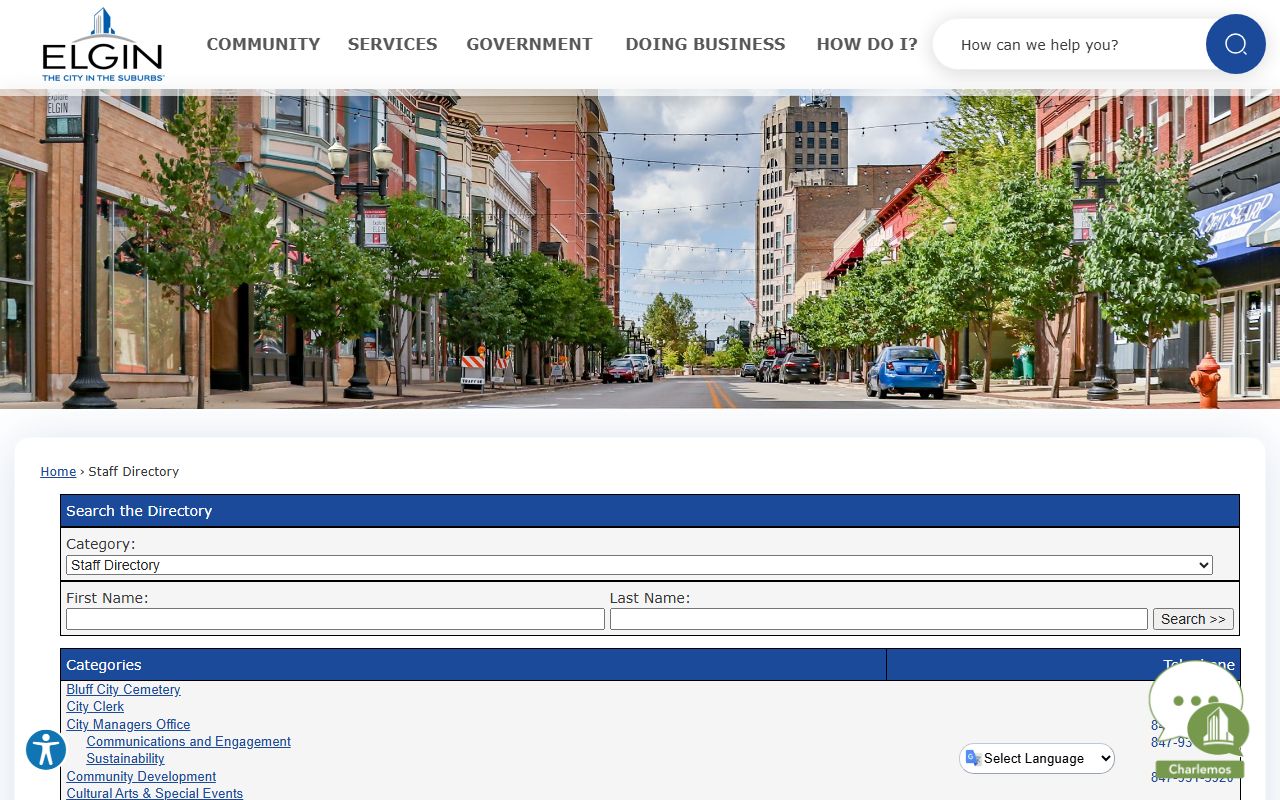The height and width of the screenshot is (800, 1280).
Task: Click the 'Staff Directory' breadcrumb text
Action: 133,471
